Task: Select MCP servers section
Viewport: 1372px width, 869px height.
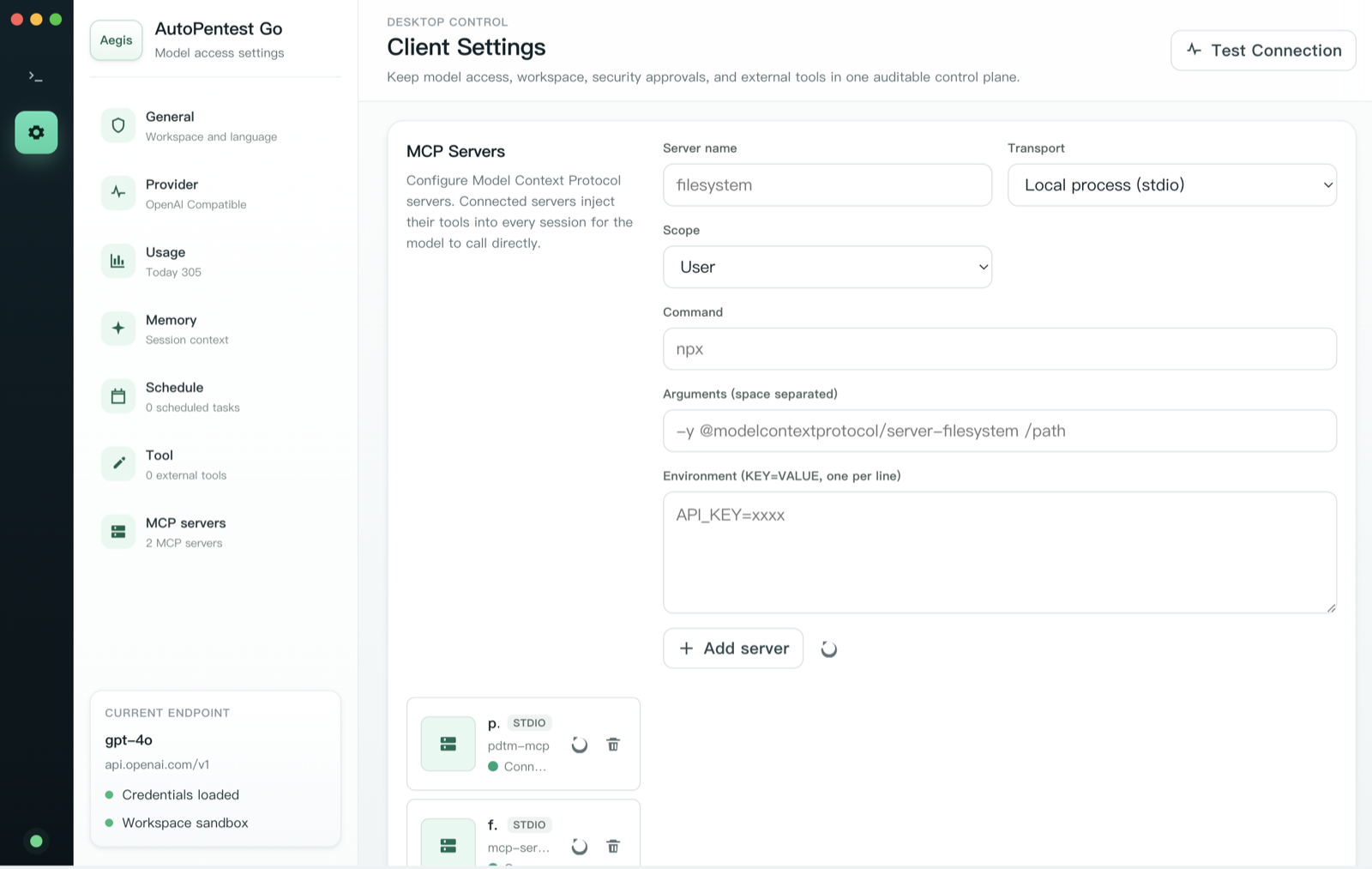Action: (x=216, y=532)
